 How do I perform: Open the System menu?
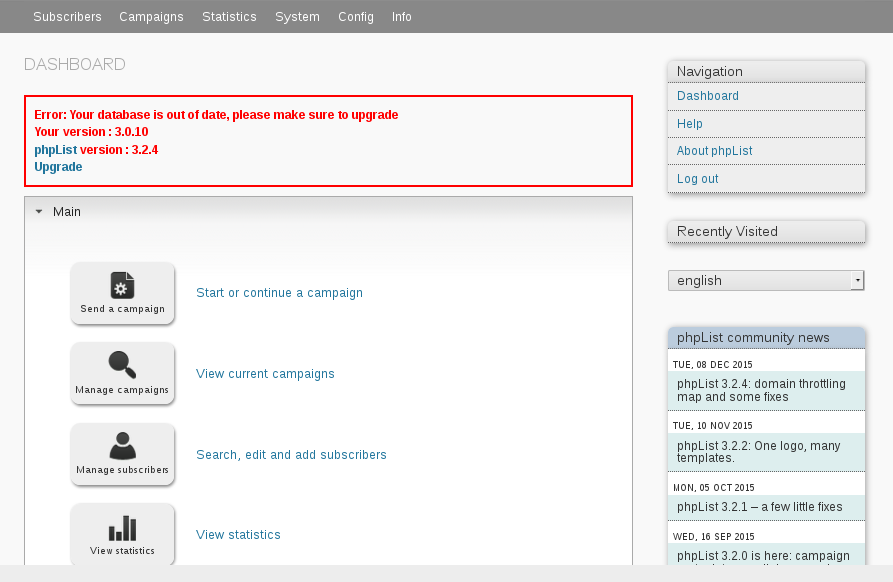[x=297, y=17]
